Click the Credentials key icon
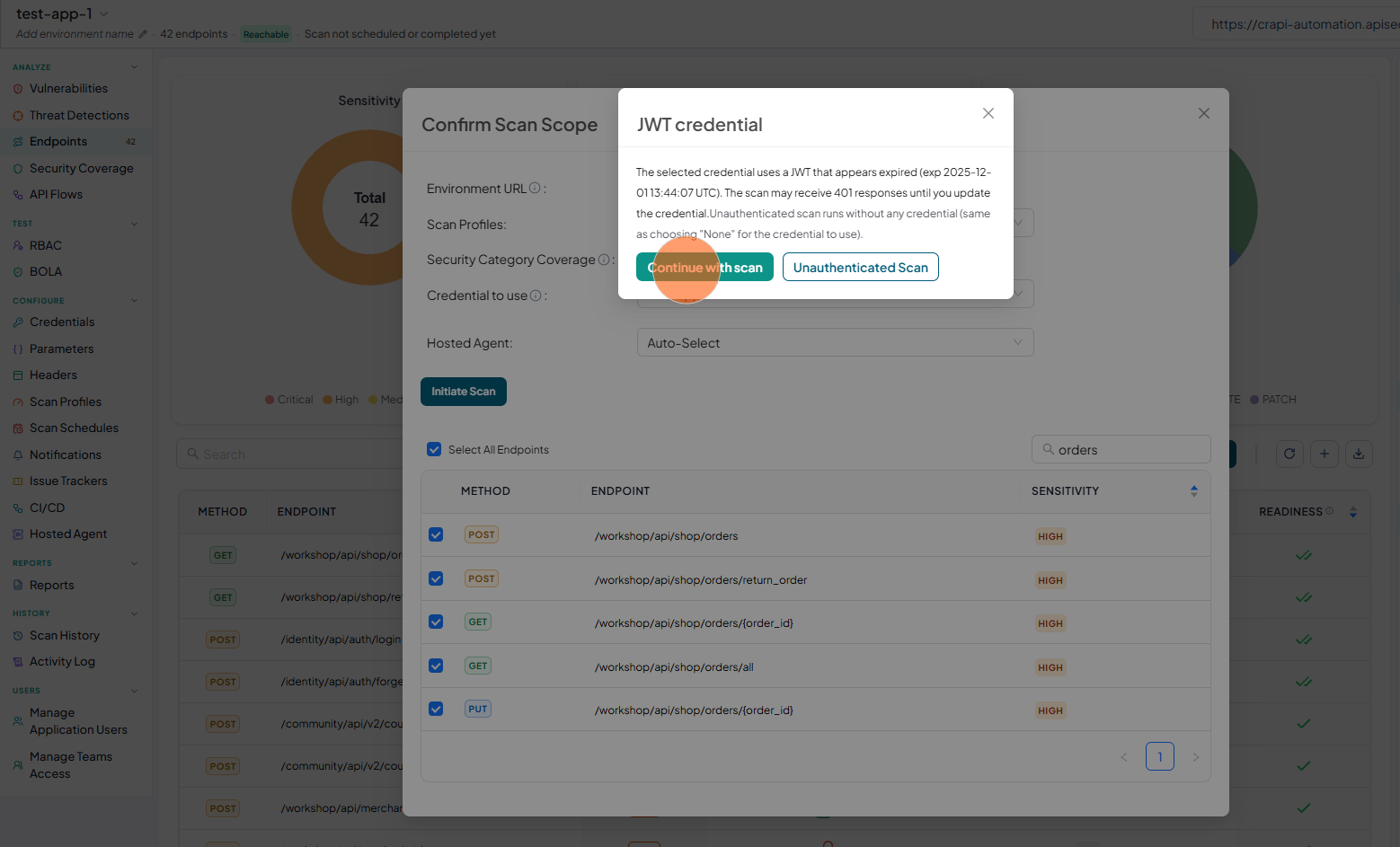1400x847 pixels. [x=18, y=322]
